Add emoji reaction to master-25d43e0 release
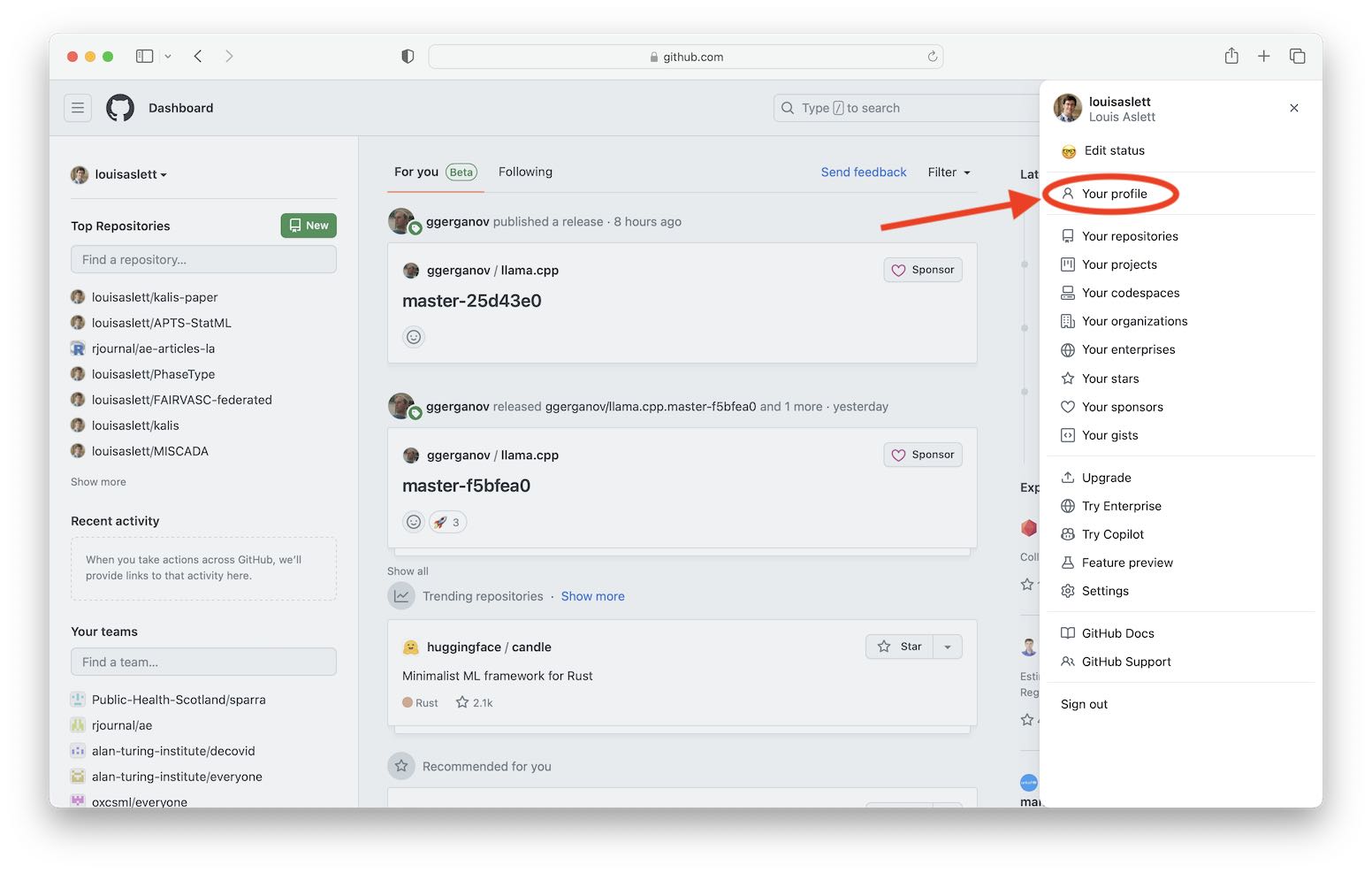Screen dimensions: 1372x873 [413, 337]
